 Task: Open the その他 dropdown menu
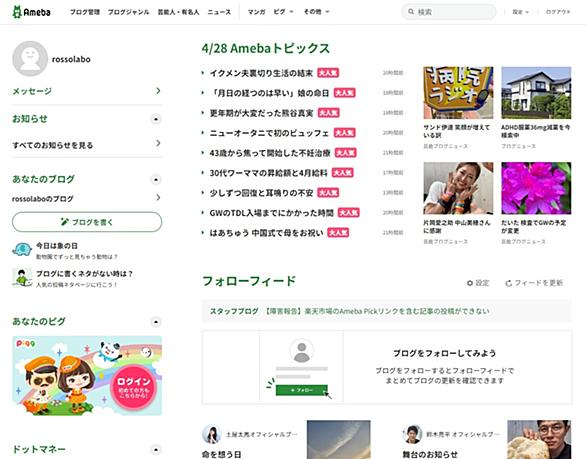point(316,12)
